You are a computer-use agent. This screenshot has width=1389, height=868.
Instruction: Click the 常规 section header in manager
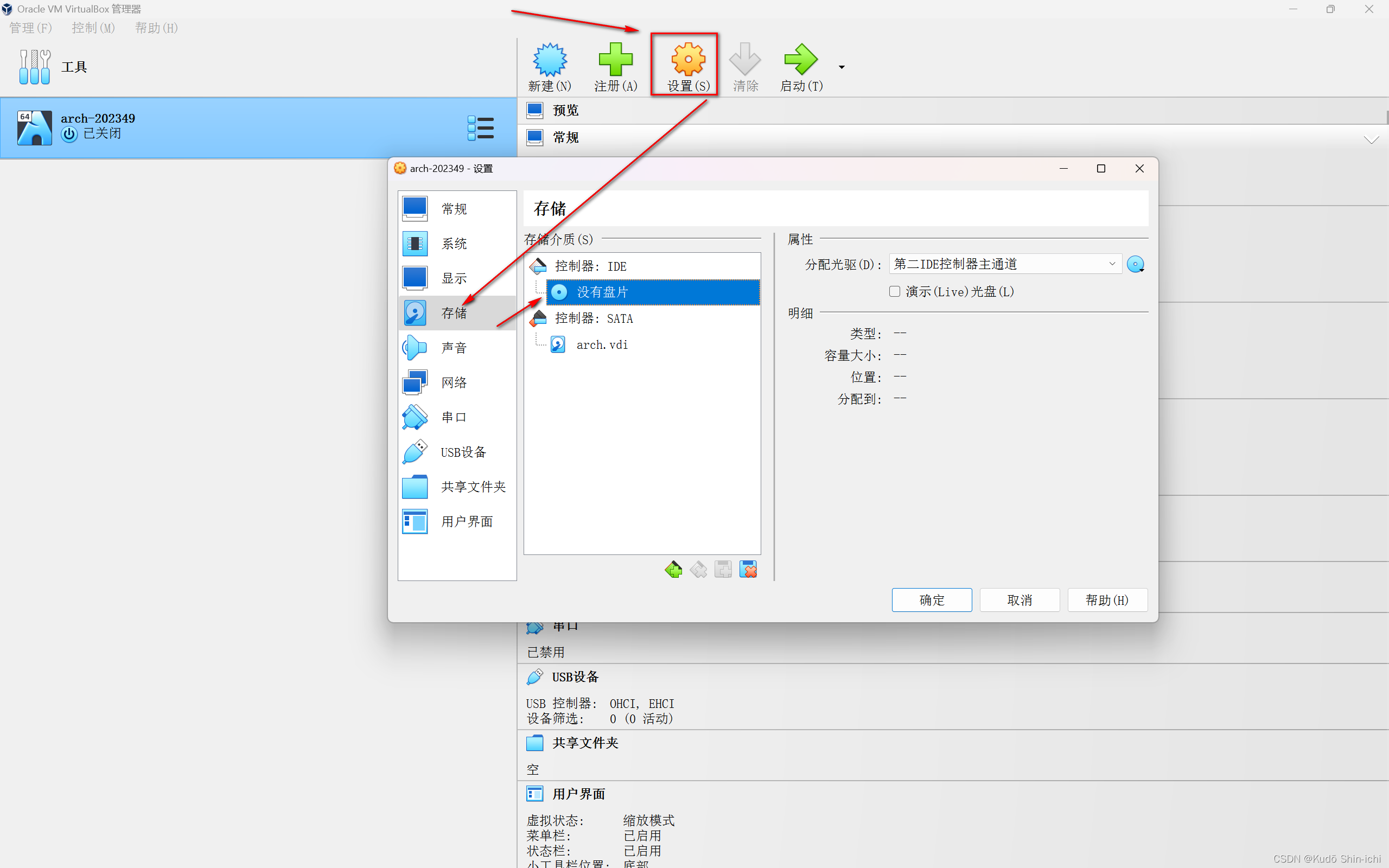pos(565,138)
